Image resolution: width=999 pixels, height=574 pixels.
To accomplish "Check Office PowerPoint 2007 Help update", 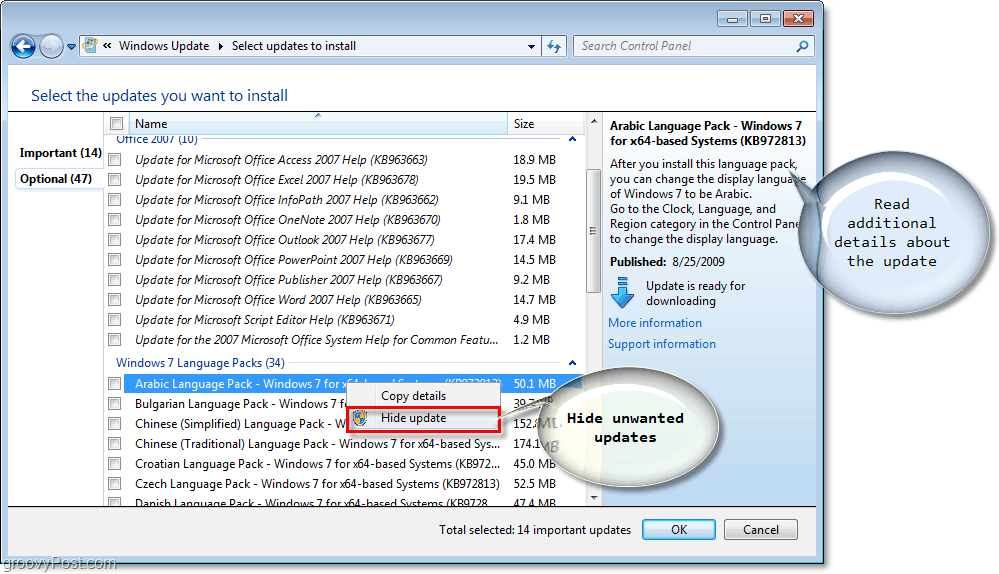I will [115, 260].
